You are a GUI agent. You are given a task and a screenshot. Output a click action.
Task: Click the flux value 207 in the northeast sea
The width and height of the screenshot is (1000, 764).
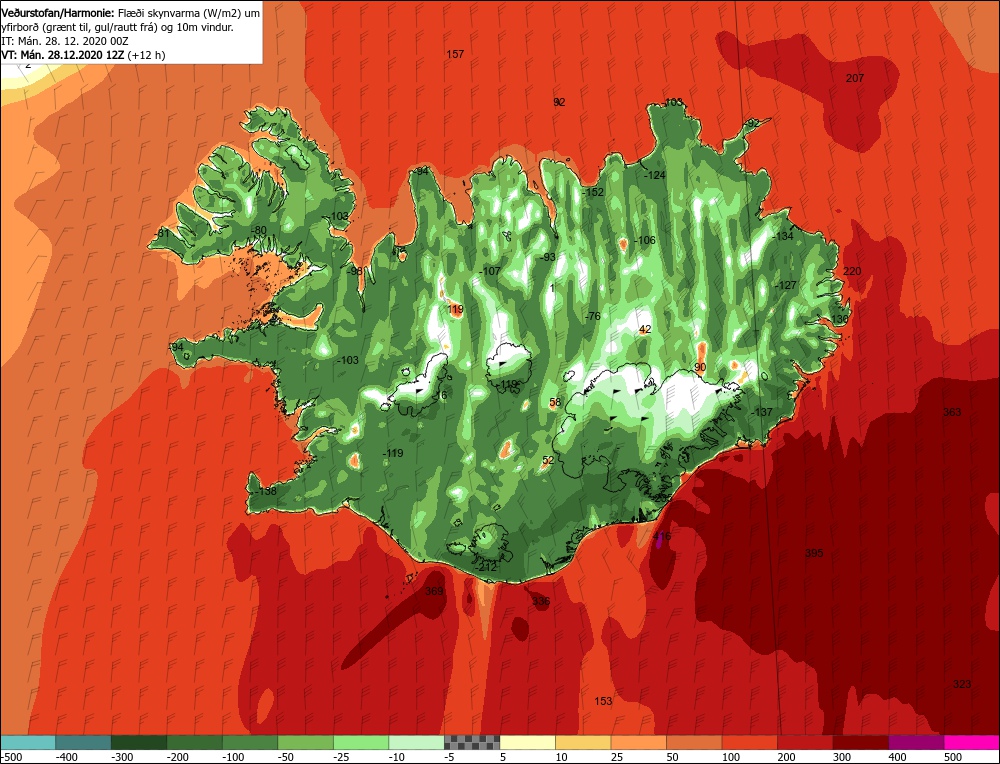pyautogui.click(x=855, y=78)
